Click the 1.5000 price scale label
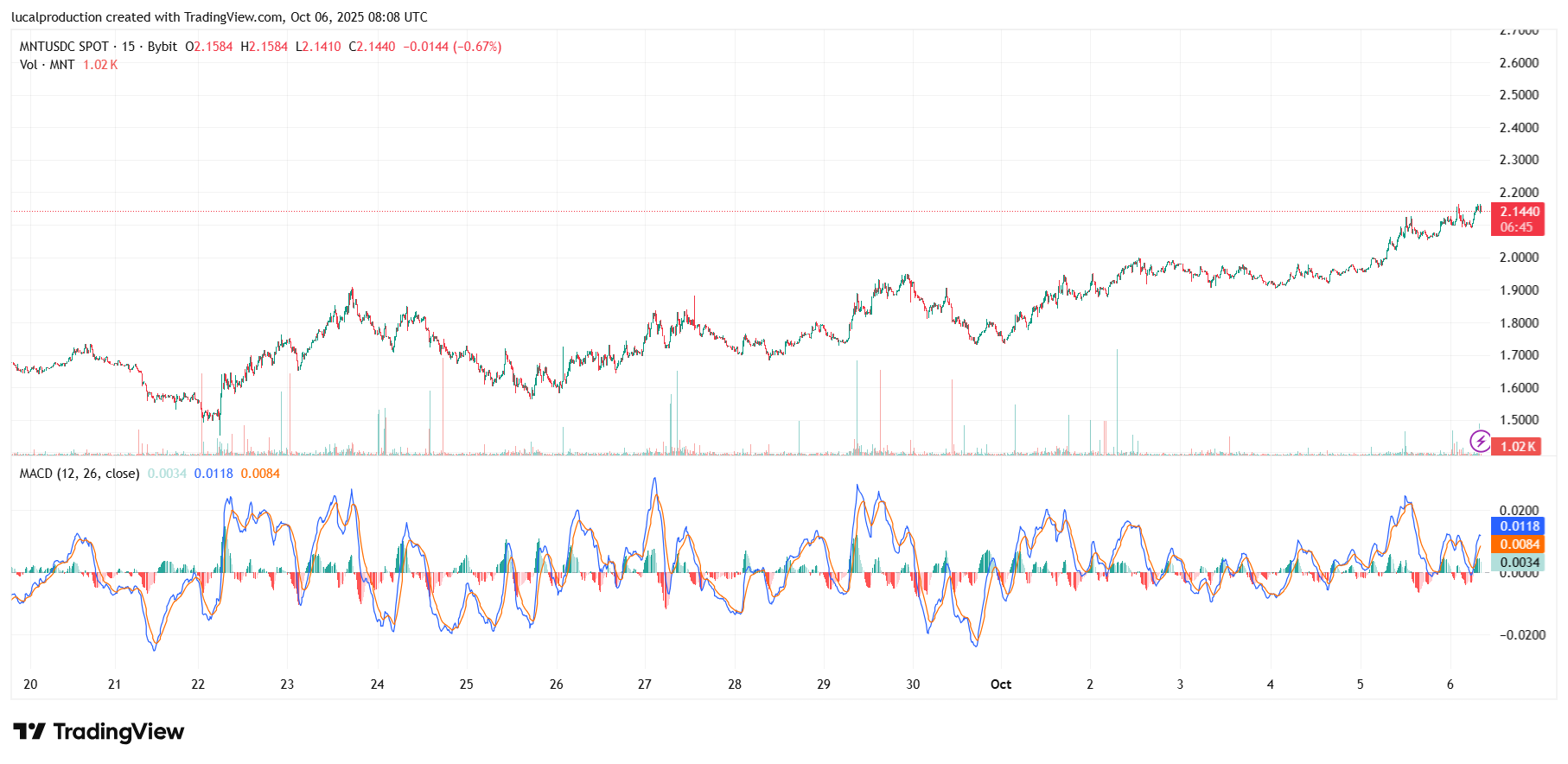 point(1518,420)
